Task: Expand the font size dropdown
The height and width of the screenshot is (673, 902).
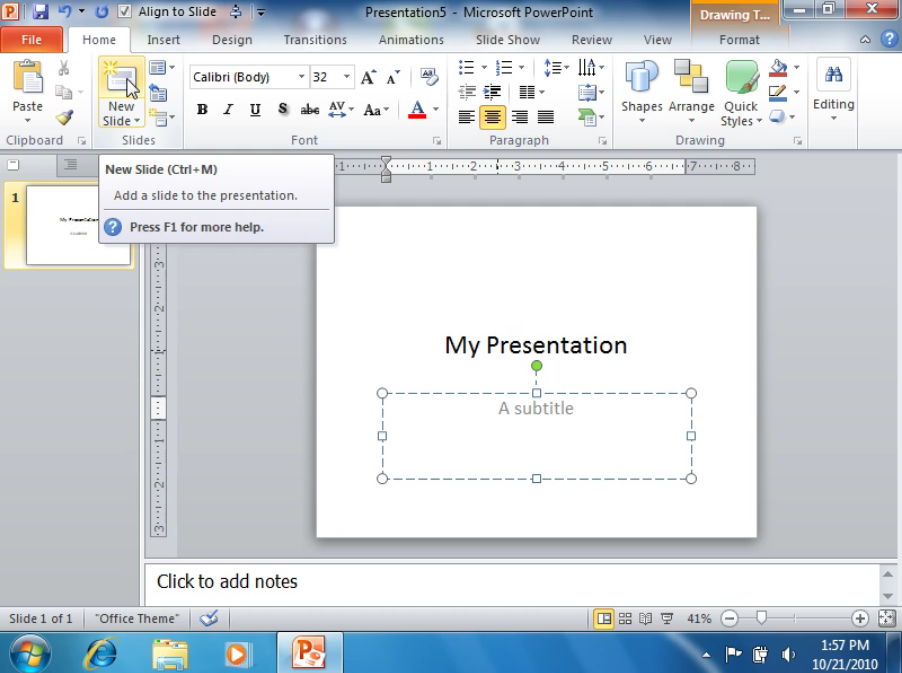Action: [347, 77]
